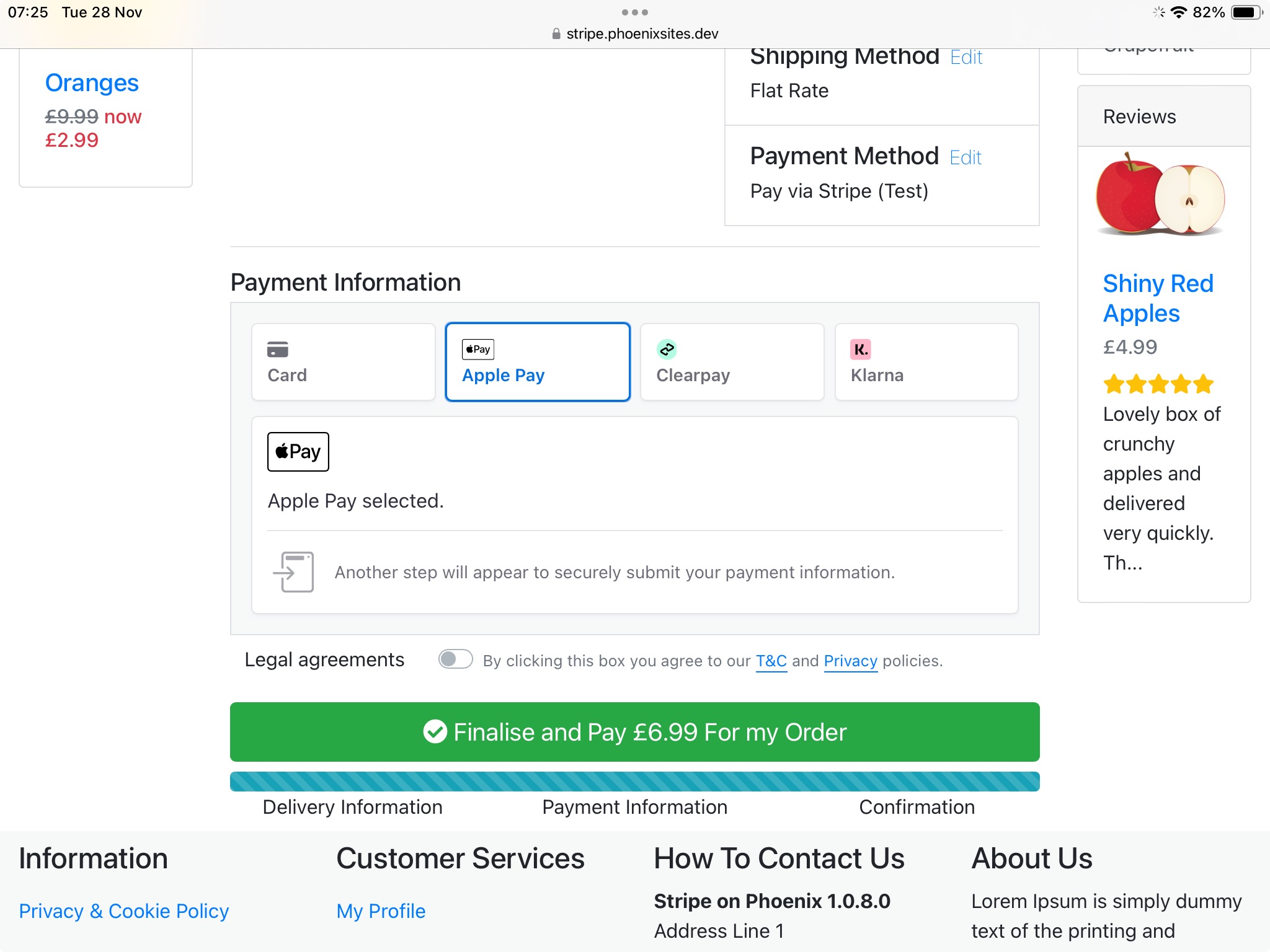Choose the Klarna payment option
1270x952 pixels.
[x=926, y=362]
